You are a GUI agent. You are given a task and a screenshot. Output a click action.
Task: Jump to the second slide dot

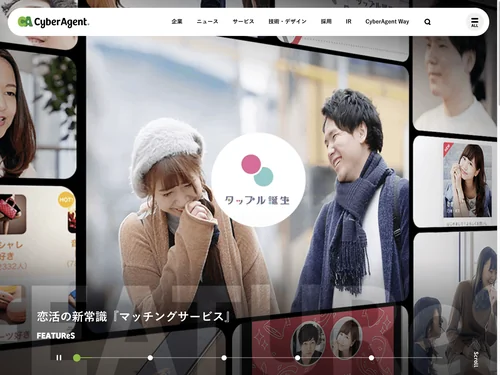(150, 358)
